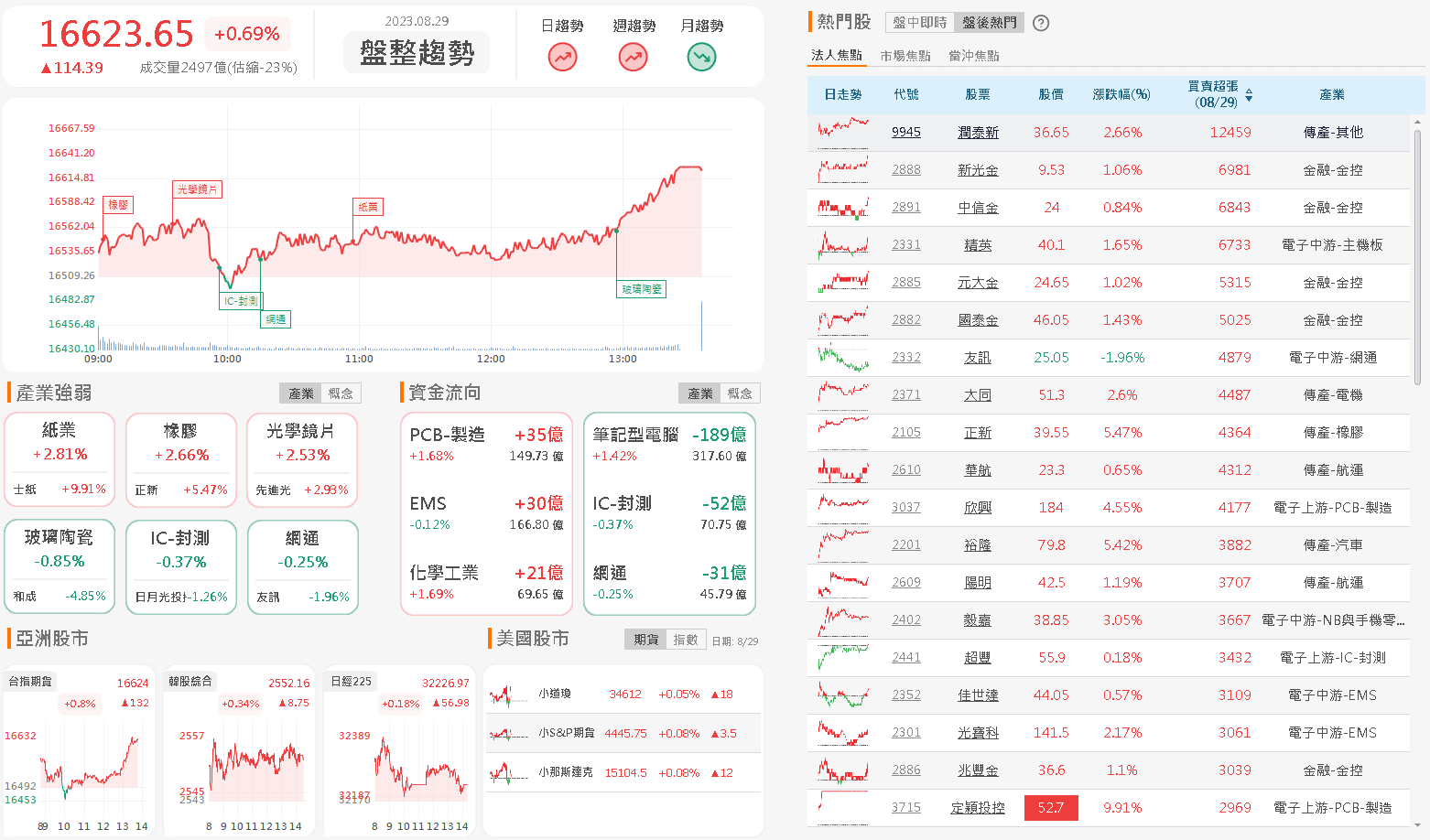Image resolution: width=1430 pixels, height=840 pixels.
Task: Open the 潤泰新 daily trend sparkline
Action: coord(843,133)
